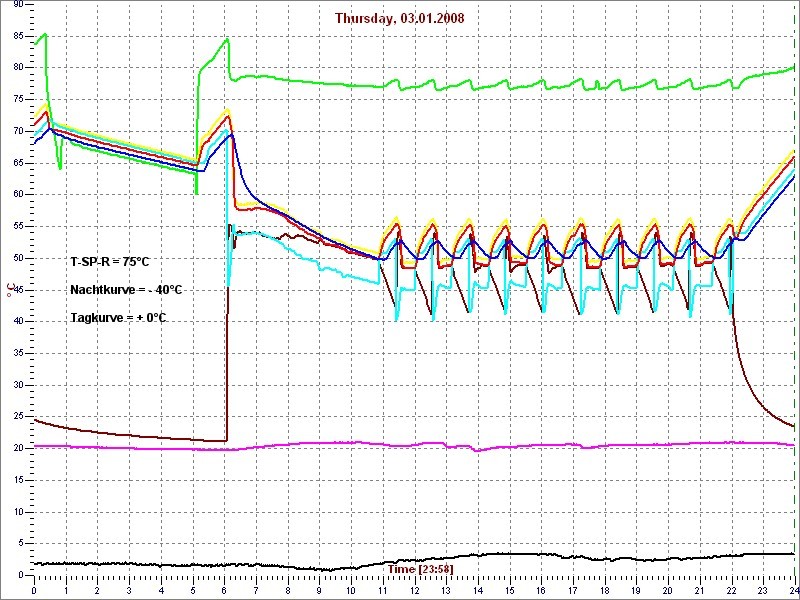
Task: Click the "35" tick label on the temperature axis
Action: pos(18,353)
